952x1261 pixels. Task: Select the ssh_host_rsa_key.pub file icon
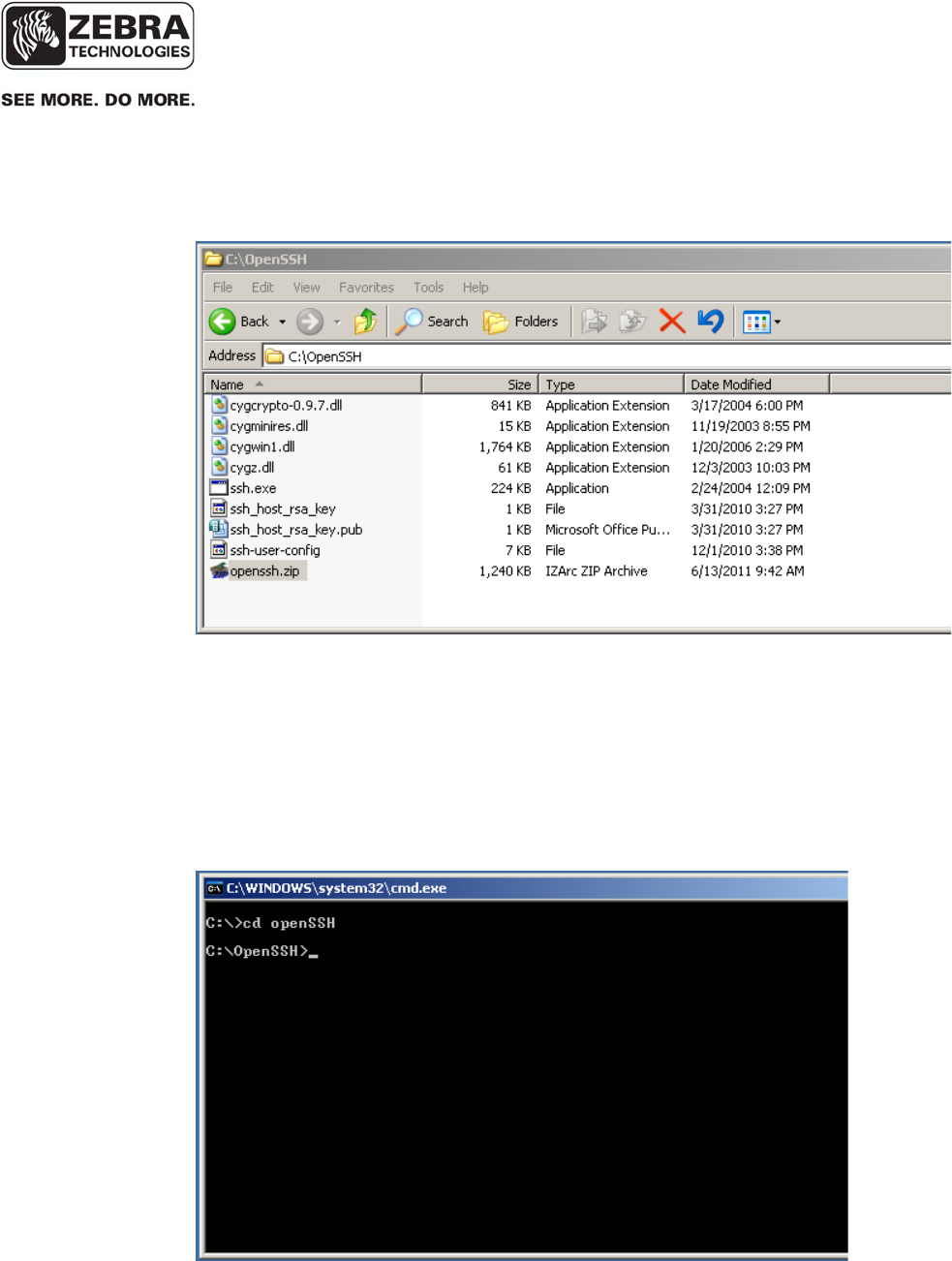pyautogui.click(x=219, y=529)
